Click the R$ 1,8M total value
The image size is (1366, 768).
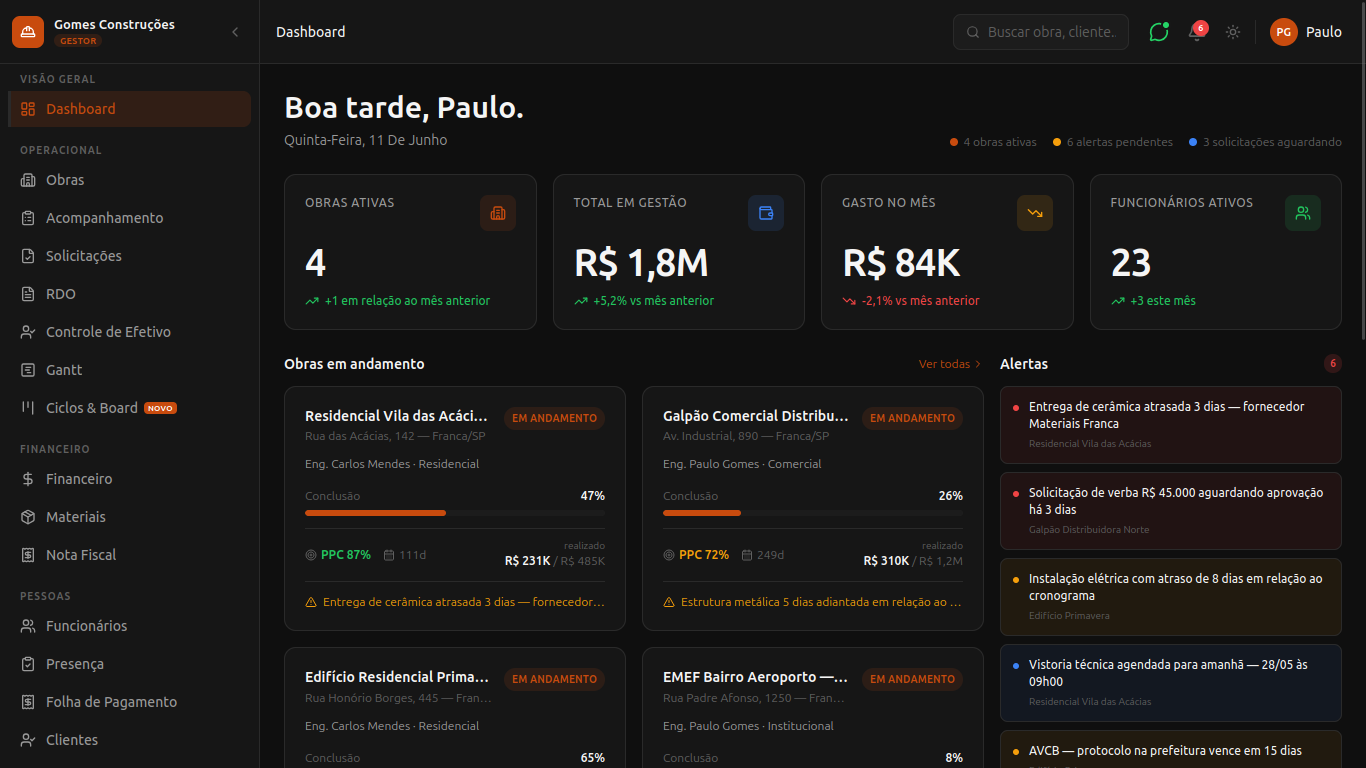pyautogui.click(x=641, y=263)
